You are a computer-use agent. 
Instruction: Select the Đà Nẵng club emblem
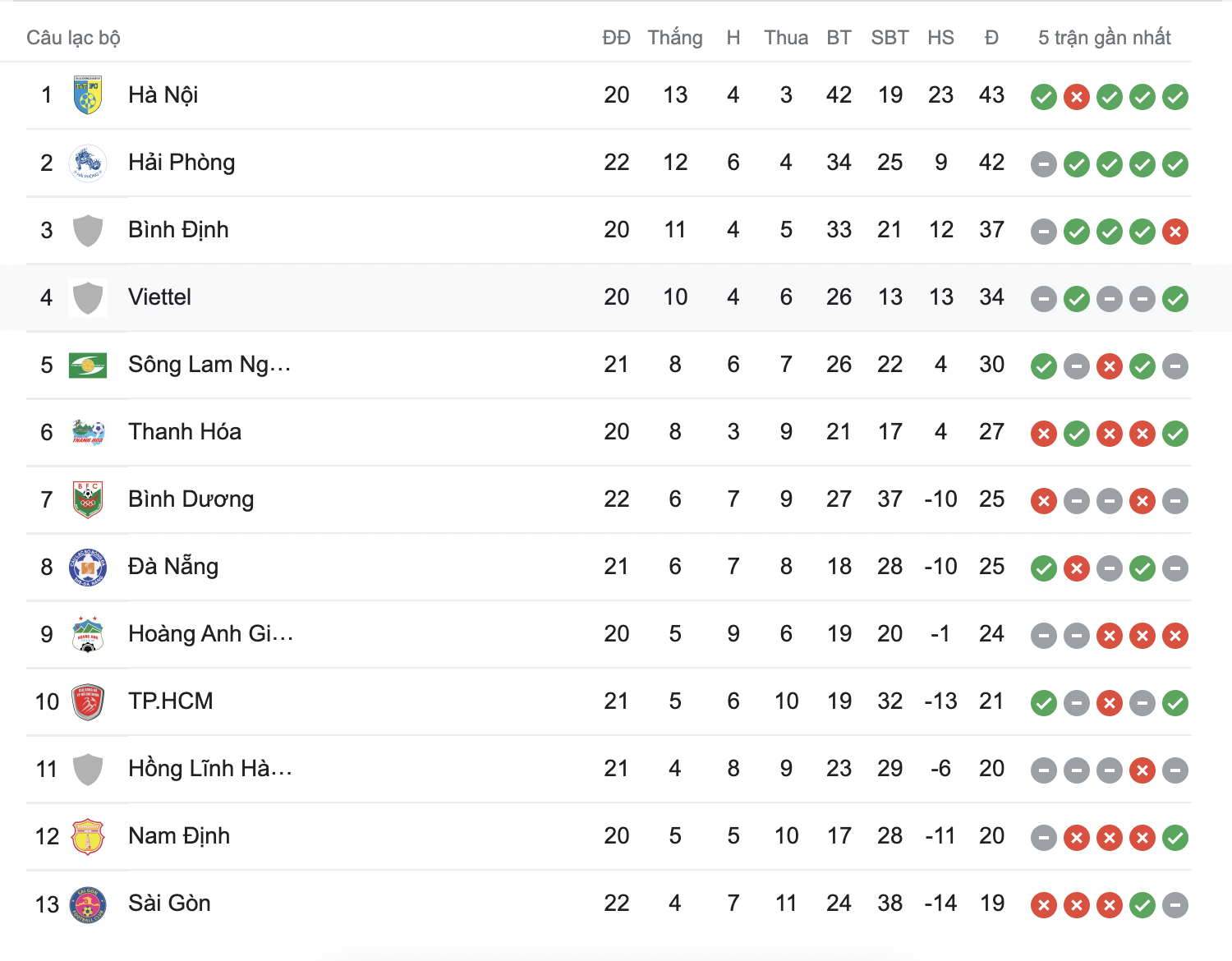(88, 567)
